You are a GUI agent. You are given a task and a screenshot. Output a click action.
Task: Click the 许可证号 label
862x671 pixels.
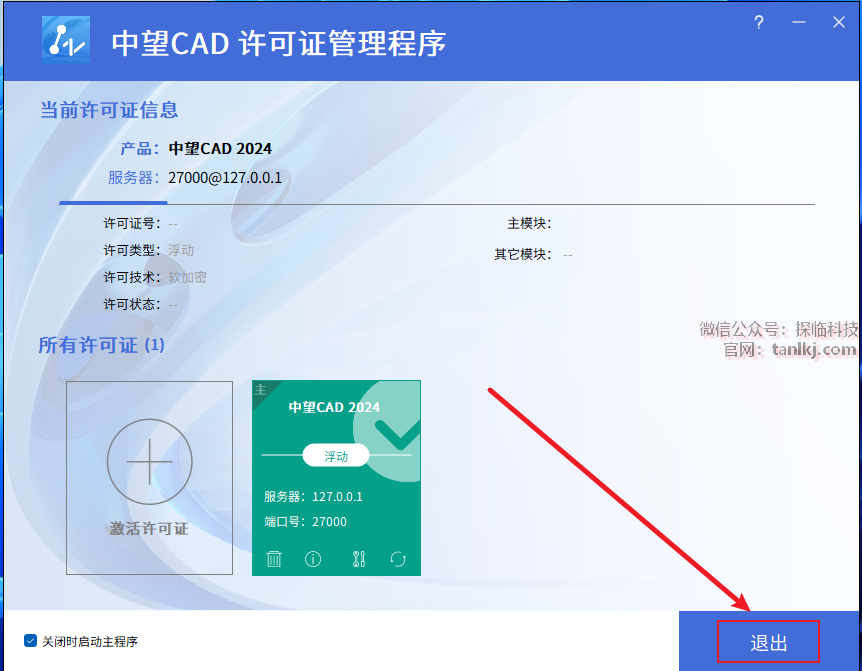point(132,224)
